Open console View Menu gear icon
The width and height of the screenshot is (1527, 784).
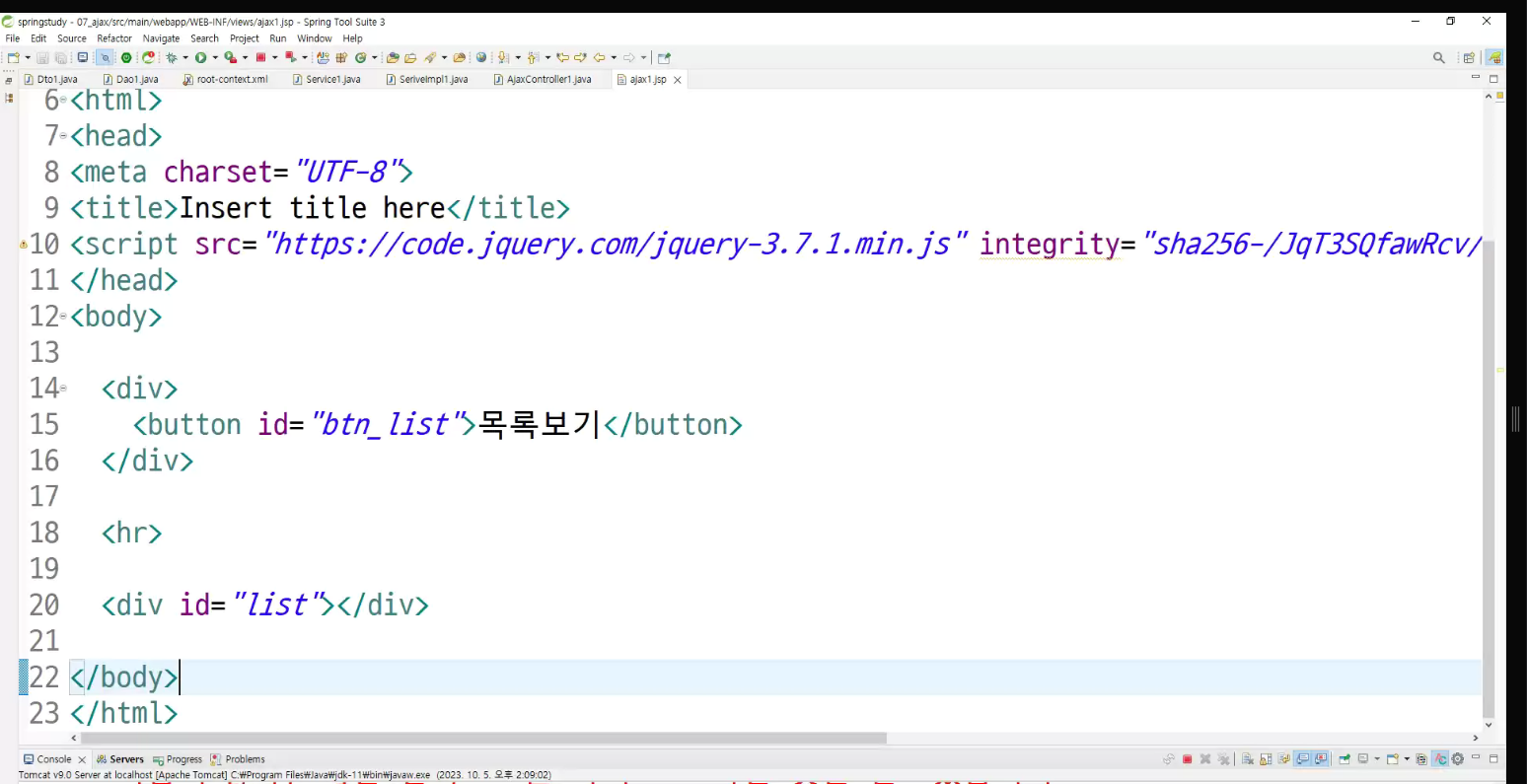1457,759
